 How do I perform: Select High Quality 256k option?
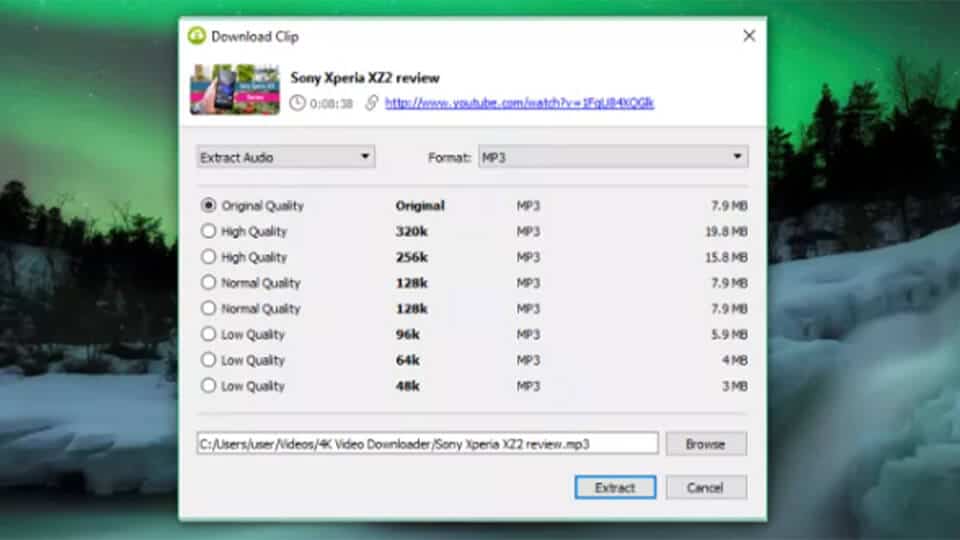208,257
